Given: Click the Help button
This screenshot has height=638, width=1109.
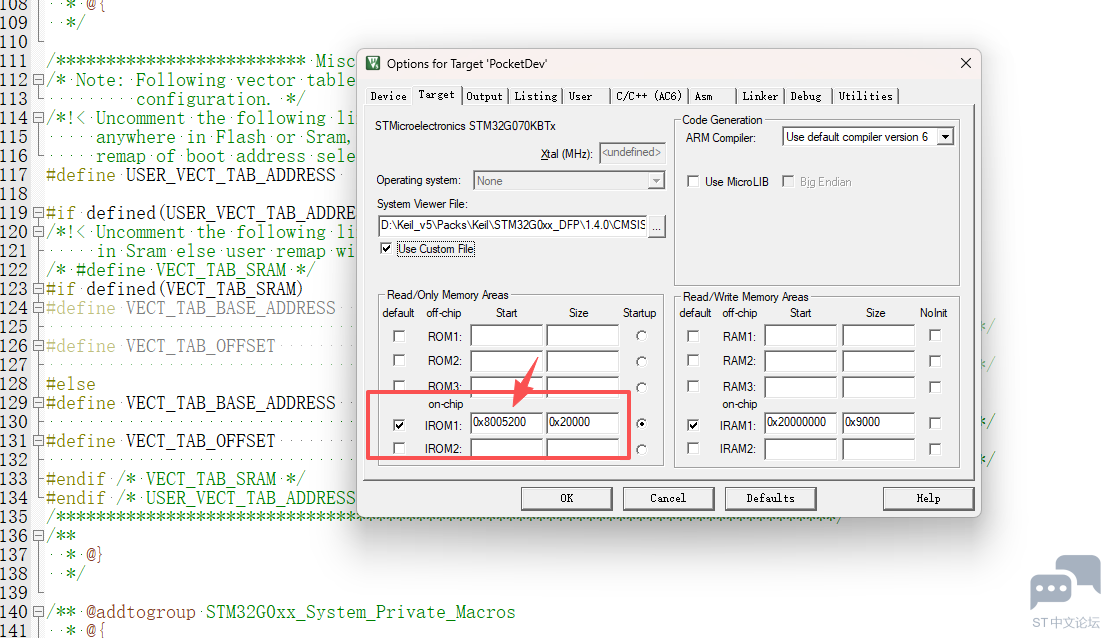Looking at the screenshot, I should click(x=928, y=499).
